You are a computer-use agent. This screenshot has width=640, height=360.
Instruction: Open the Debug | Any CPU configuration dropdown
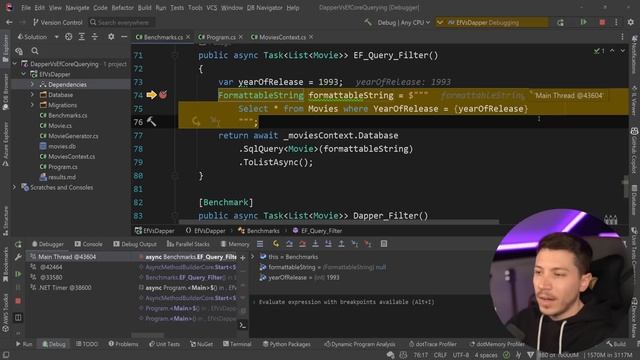tap(403, 22)
